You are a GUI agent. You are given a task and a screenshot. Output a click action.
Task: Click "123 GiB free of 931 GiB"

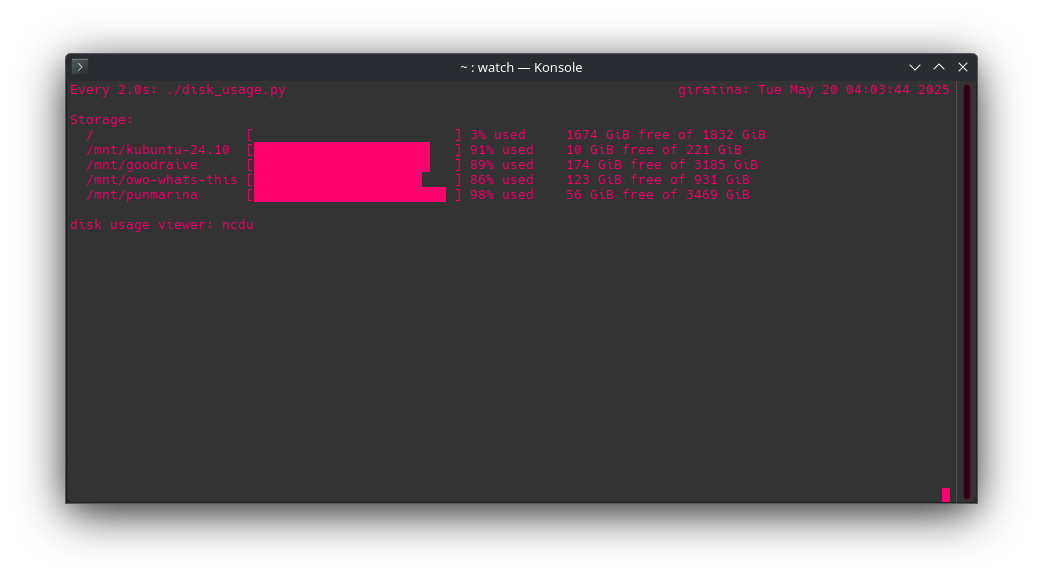point(658,180)
